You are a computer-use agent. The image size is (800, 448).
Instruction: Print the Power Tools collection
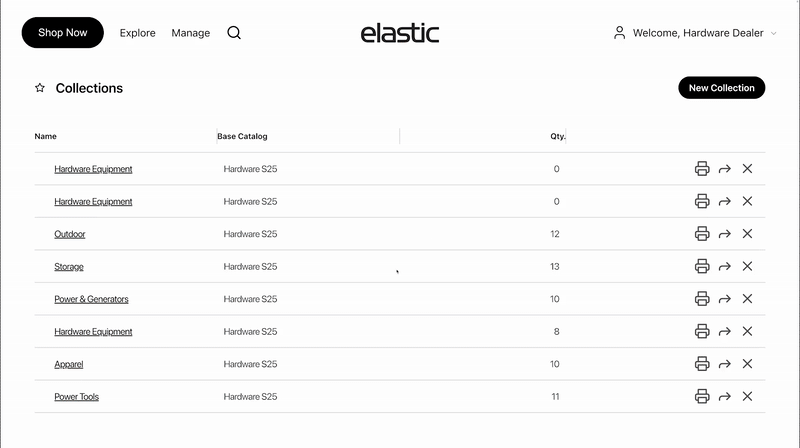point(702,397)
